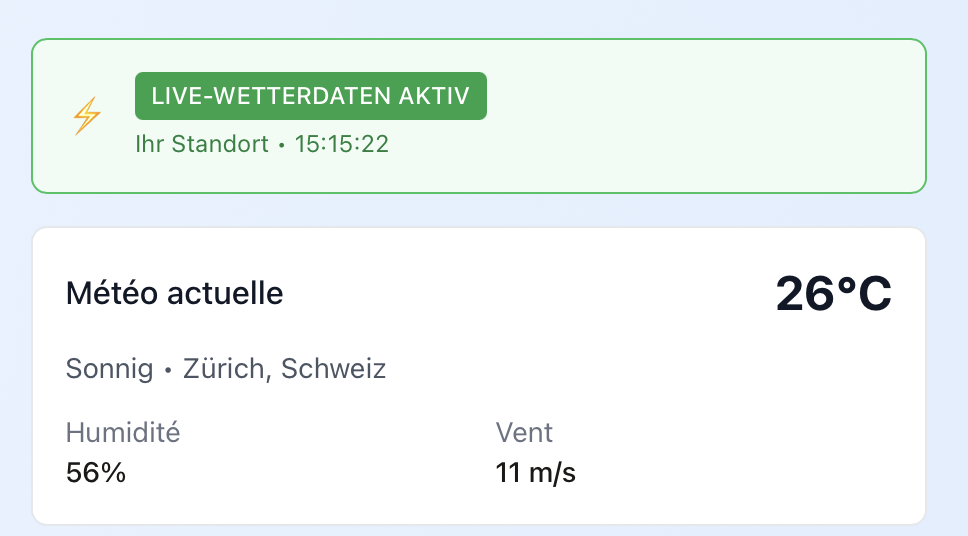Click the word AKTIV in the green badge
This screenshot has height=536, width=968.
[434, 96]
